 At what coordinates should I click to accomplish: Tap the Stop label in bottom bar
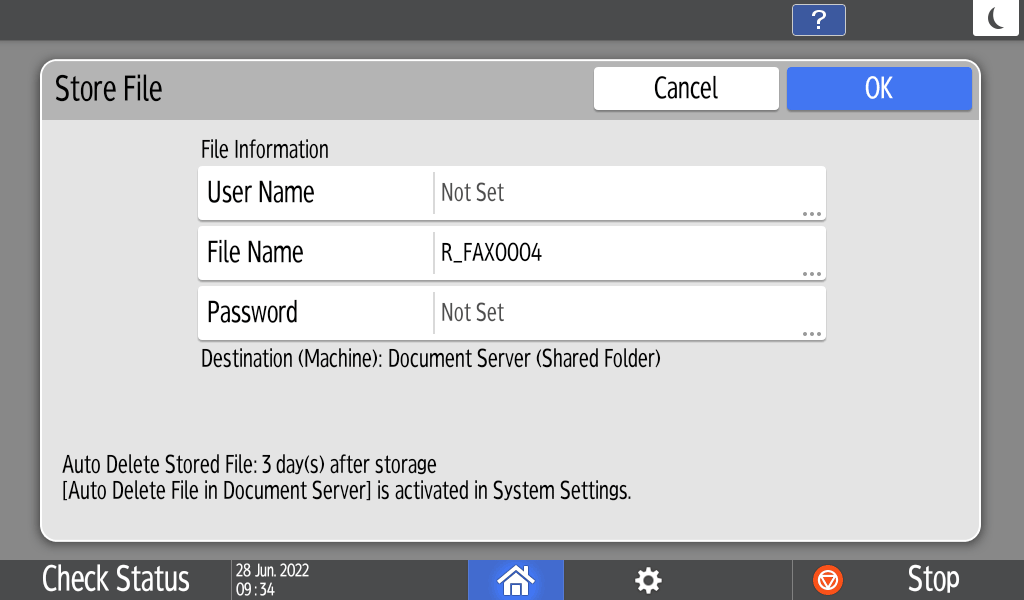tap(932, 579)
